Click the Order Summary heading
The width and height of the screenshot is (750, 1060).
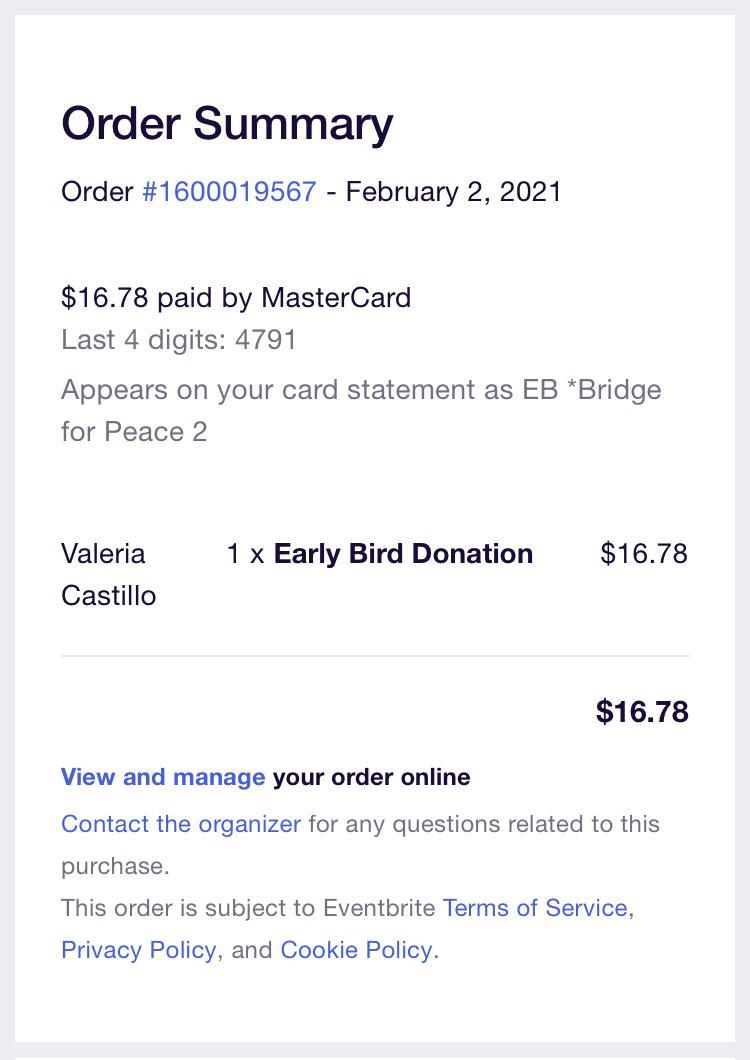pos(227,124)
